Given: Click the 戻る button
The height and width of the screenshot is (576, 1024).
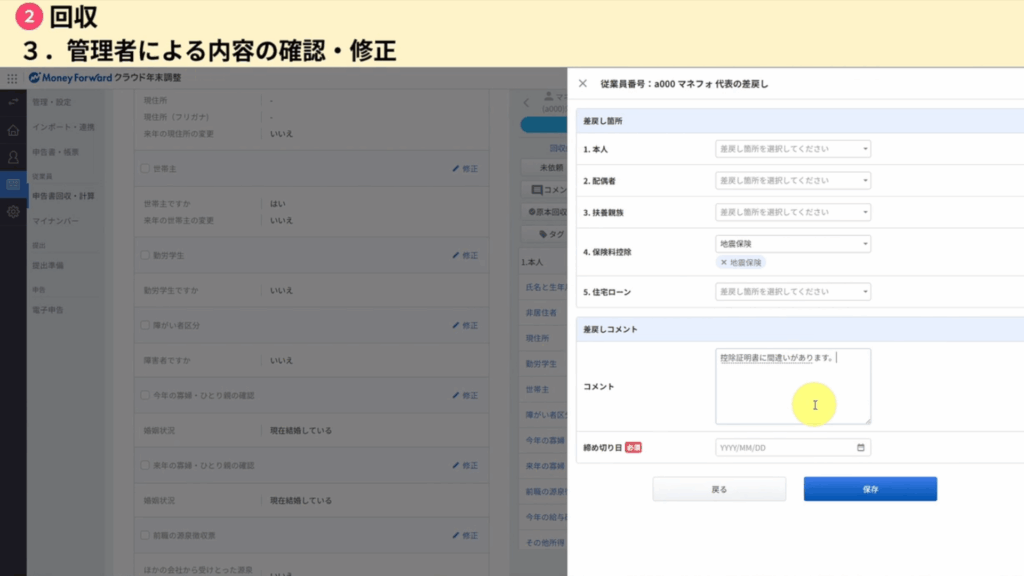Looking at the screenshot, I should 719,489.
